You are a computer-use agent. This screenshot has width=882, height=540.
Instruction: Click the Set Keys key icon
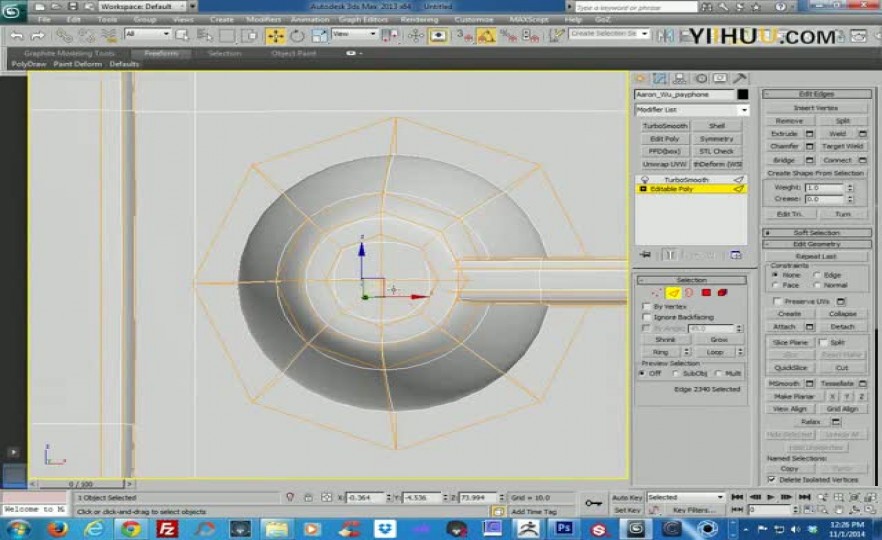click(x=594, y=503)
